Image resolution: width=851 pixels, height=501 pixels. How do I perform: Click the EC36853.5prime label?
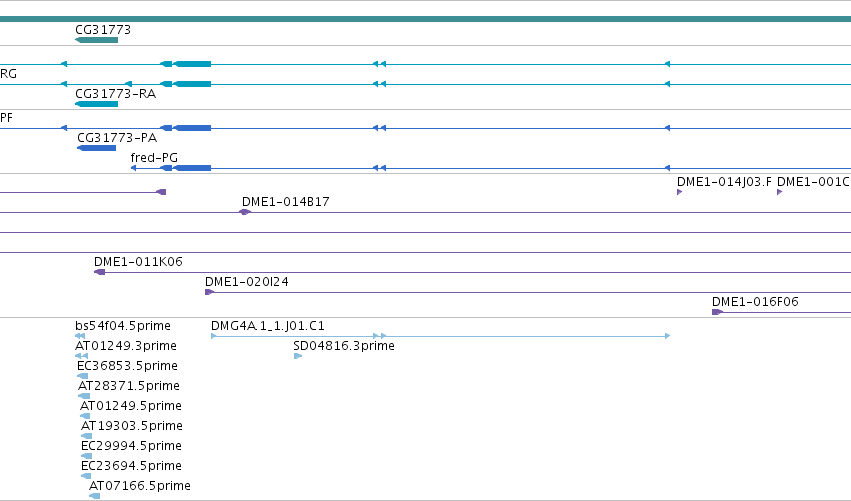128,366
